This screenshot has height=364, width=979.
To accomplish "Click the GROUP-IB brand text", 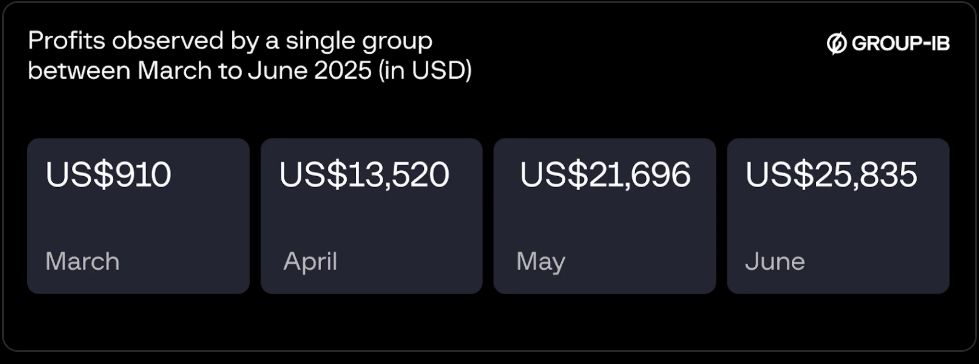I will (x=900, y=44).
